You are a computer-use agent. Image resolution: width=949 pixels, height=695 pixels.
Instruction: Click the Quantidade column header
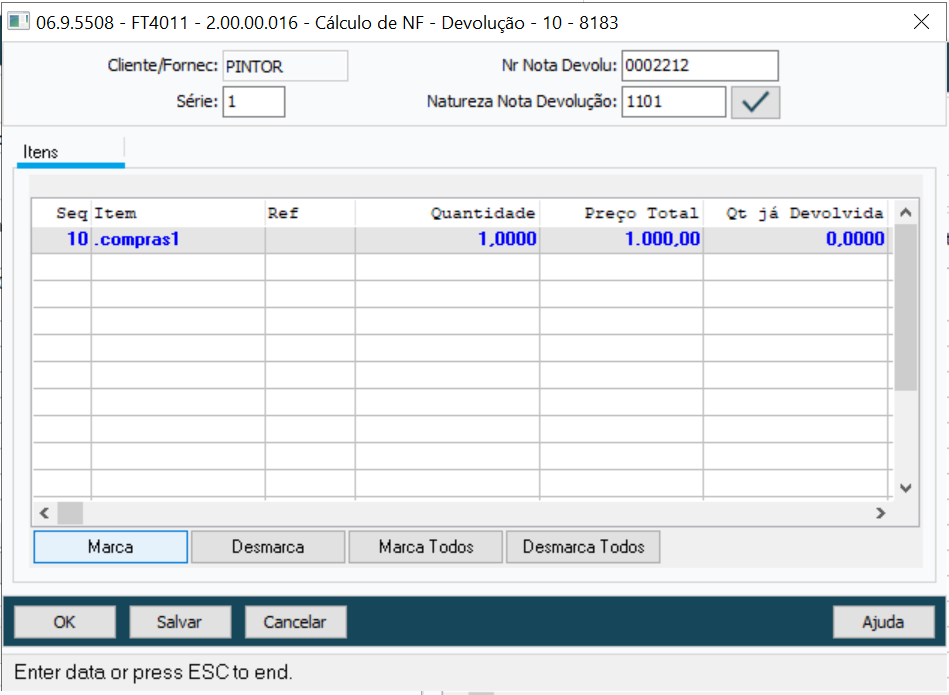(447, 213)
